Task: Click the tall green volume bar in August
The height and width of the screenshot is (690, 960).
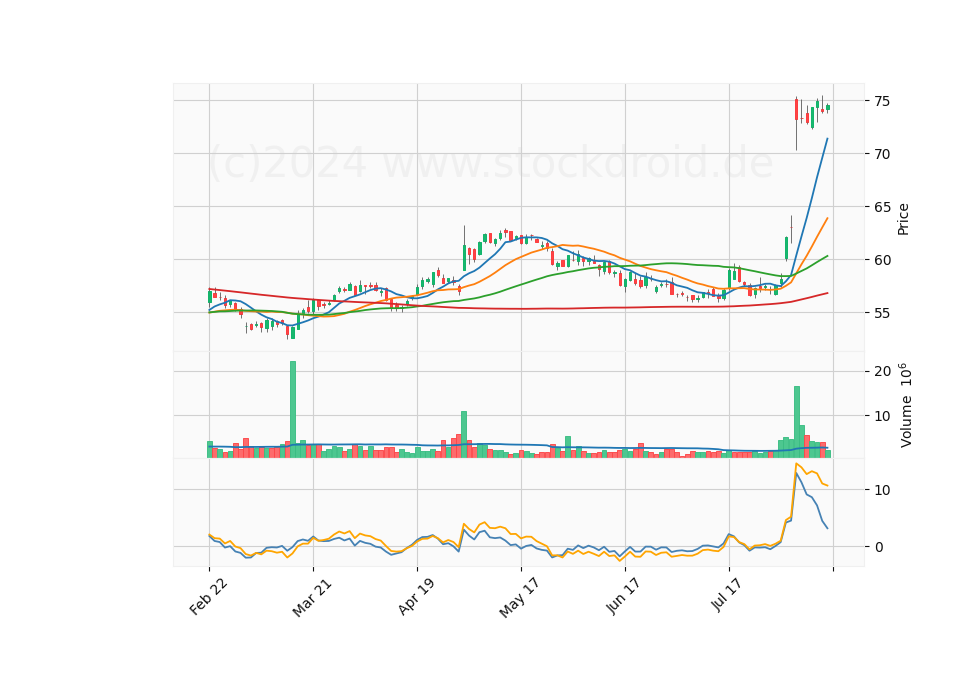Action: pyautogui.click(x=797, y=422)
